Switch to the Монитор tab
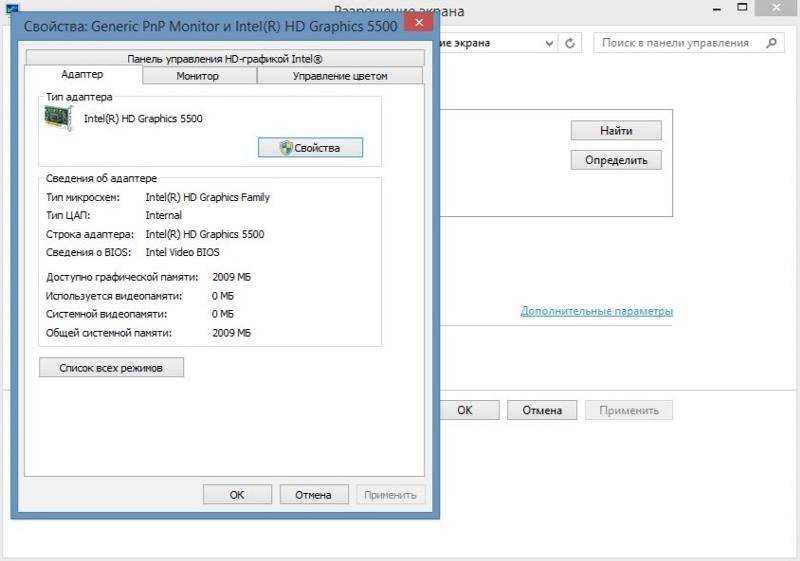The image size is (800, 561). pyautogui.click(x=198, y=76)
